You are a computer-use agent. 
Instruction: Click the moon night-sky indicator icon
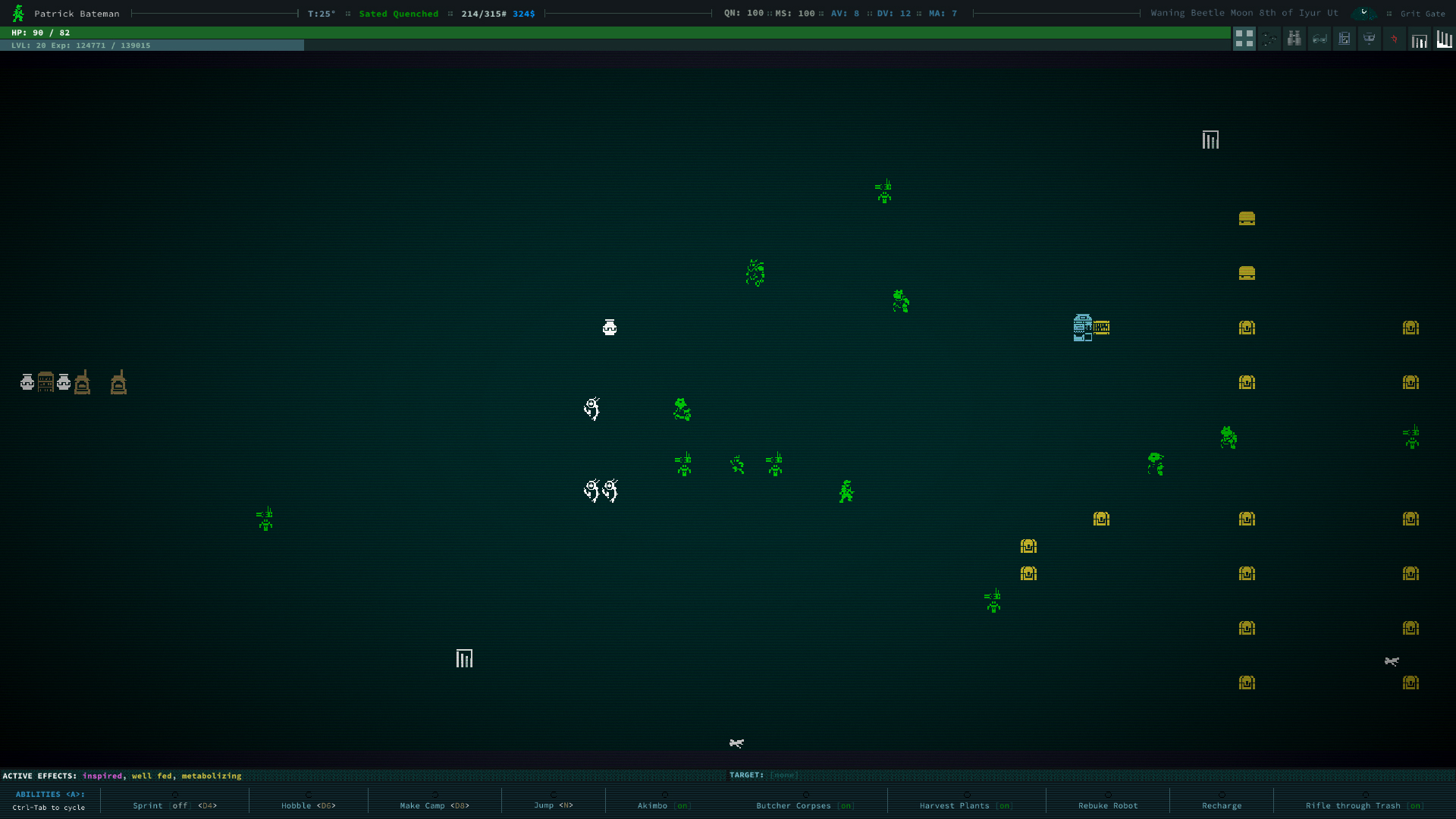(x=1363, y=13)
